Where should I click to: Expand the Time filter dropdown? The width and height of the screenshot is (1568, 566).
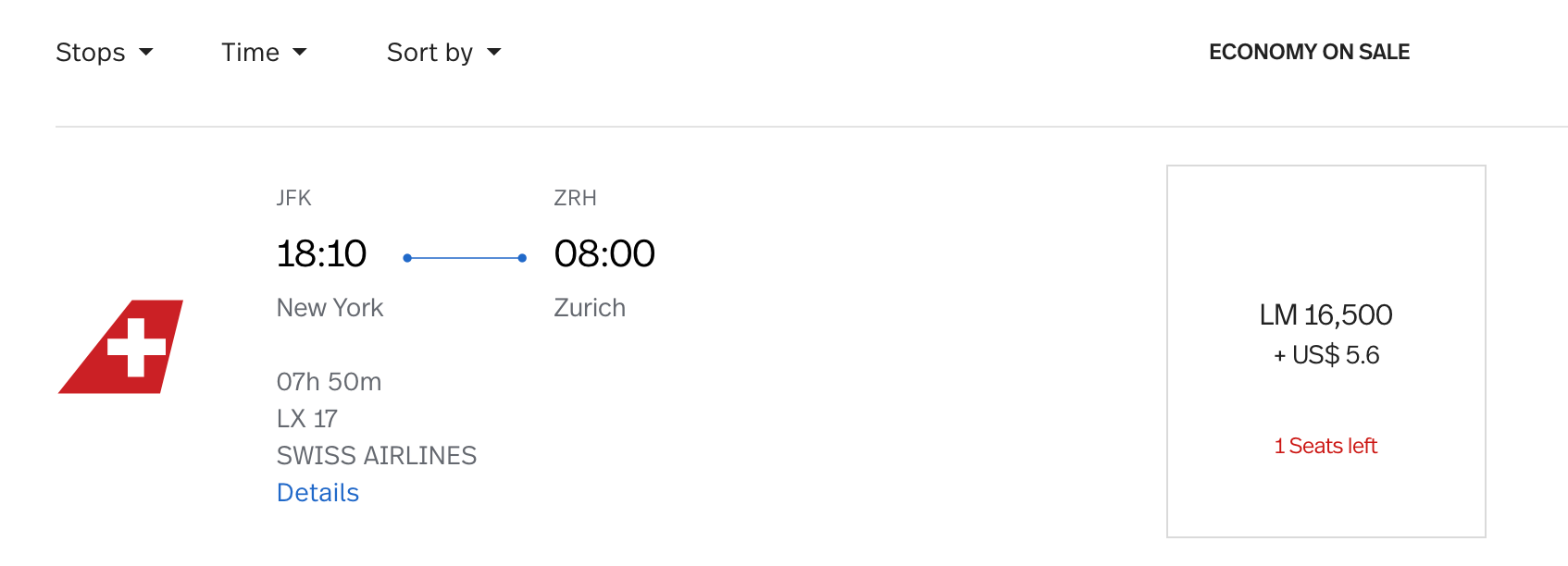coord(265,53)
